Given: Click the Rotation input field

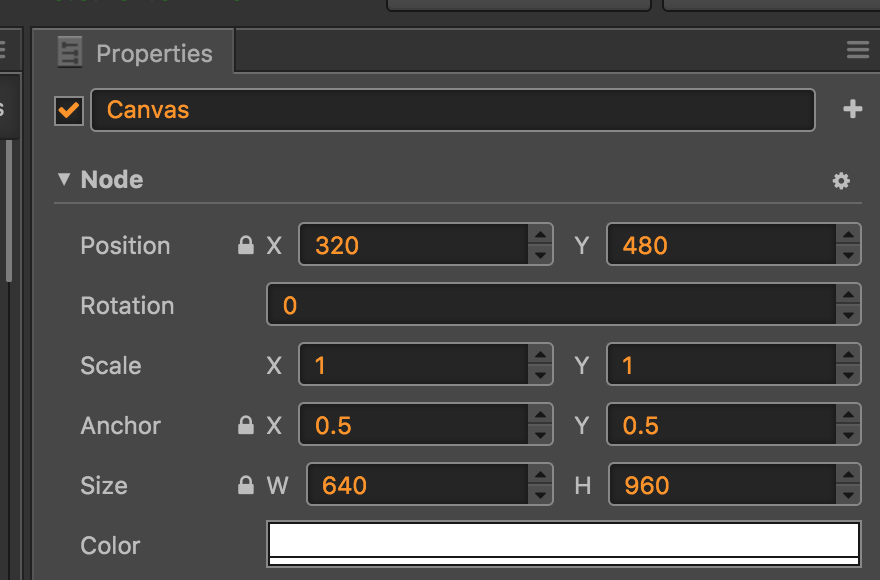Looking at the screenshot, I should point(550,306).
